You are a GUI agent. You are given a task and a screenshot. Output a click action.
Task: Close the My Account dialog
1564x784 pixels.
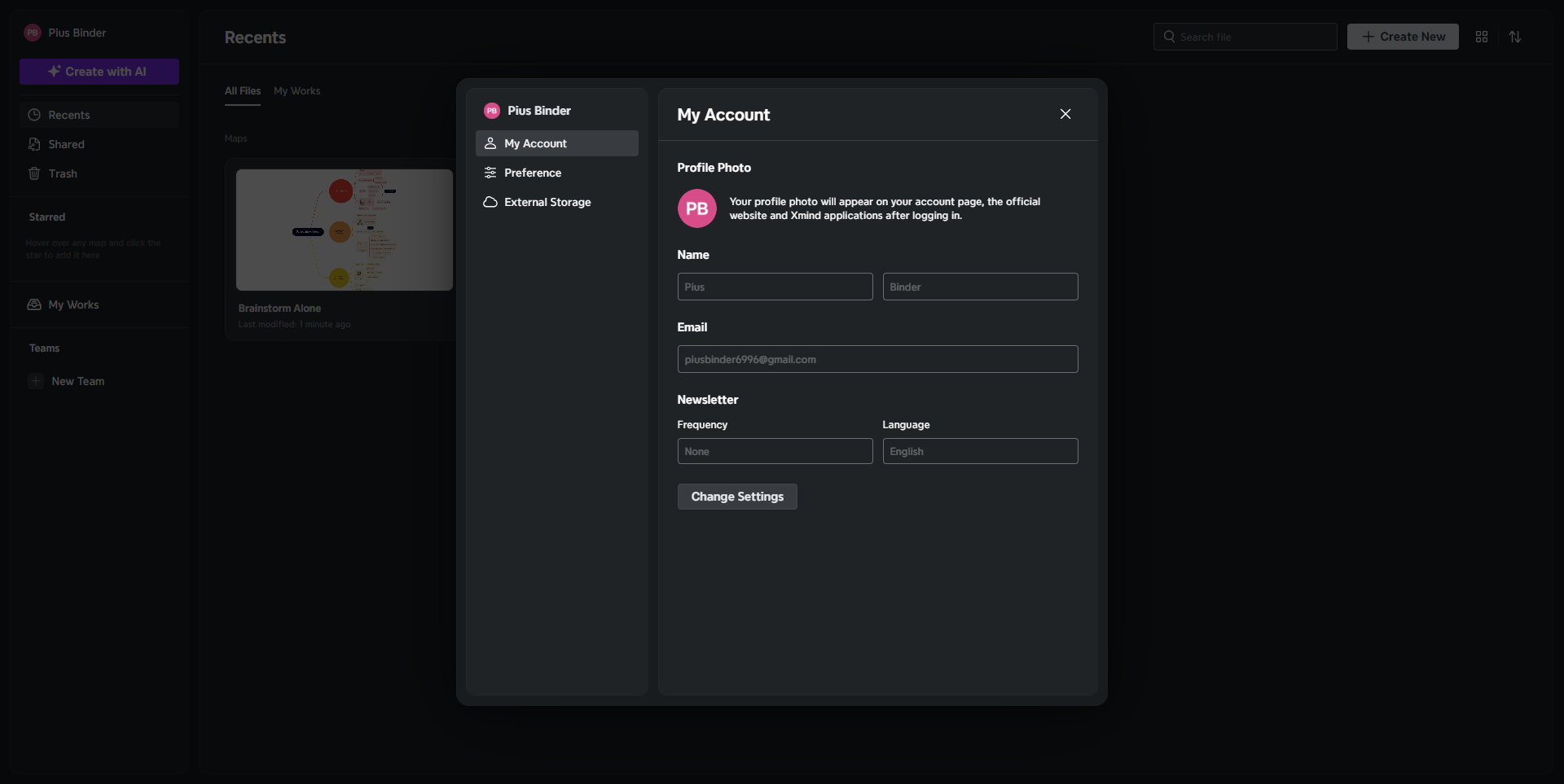pyautogui.click(x=1065, y=114)
